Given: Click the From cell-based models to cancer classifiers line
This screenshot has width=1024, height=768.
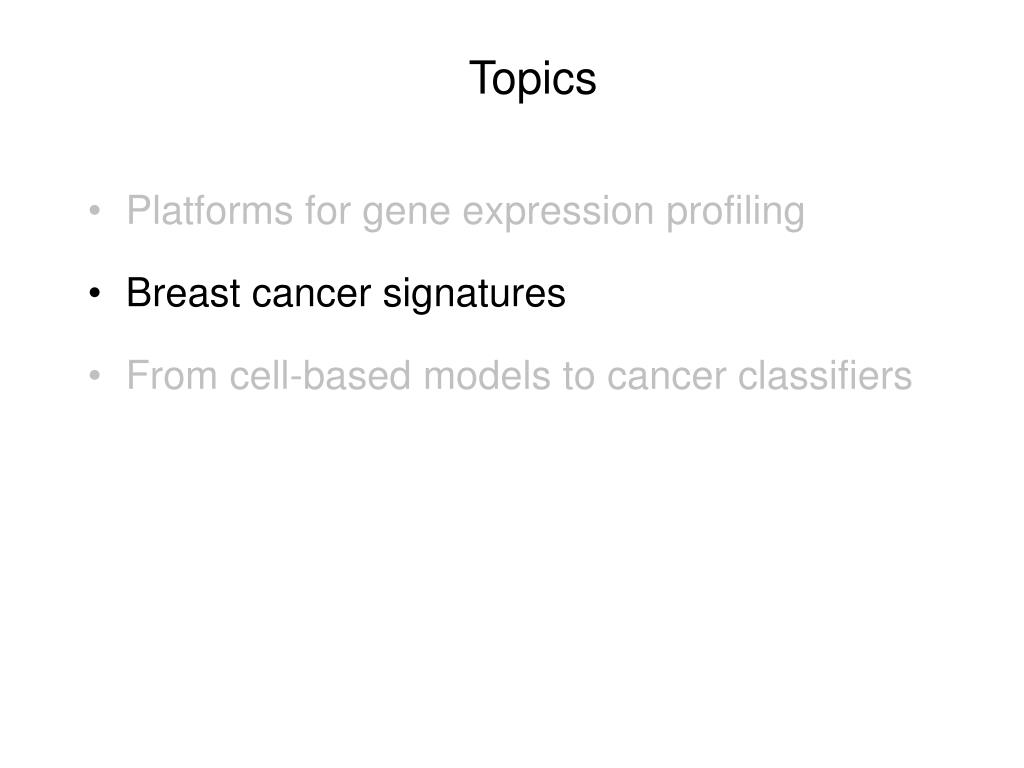Looking at the screenshot, I should 519,376.
